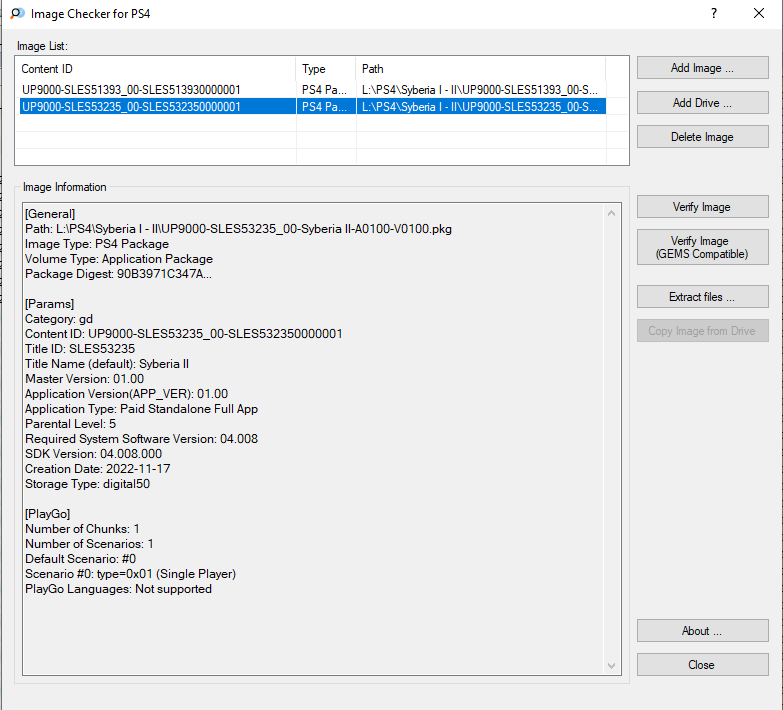Click the Default Scenario: #0 line
This screenshot has width=783, height=710.
coord(80,558)
